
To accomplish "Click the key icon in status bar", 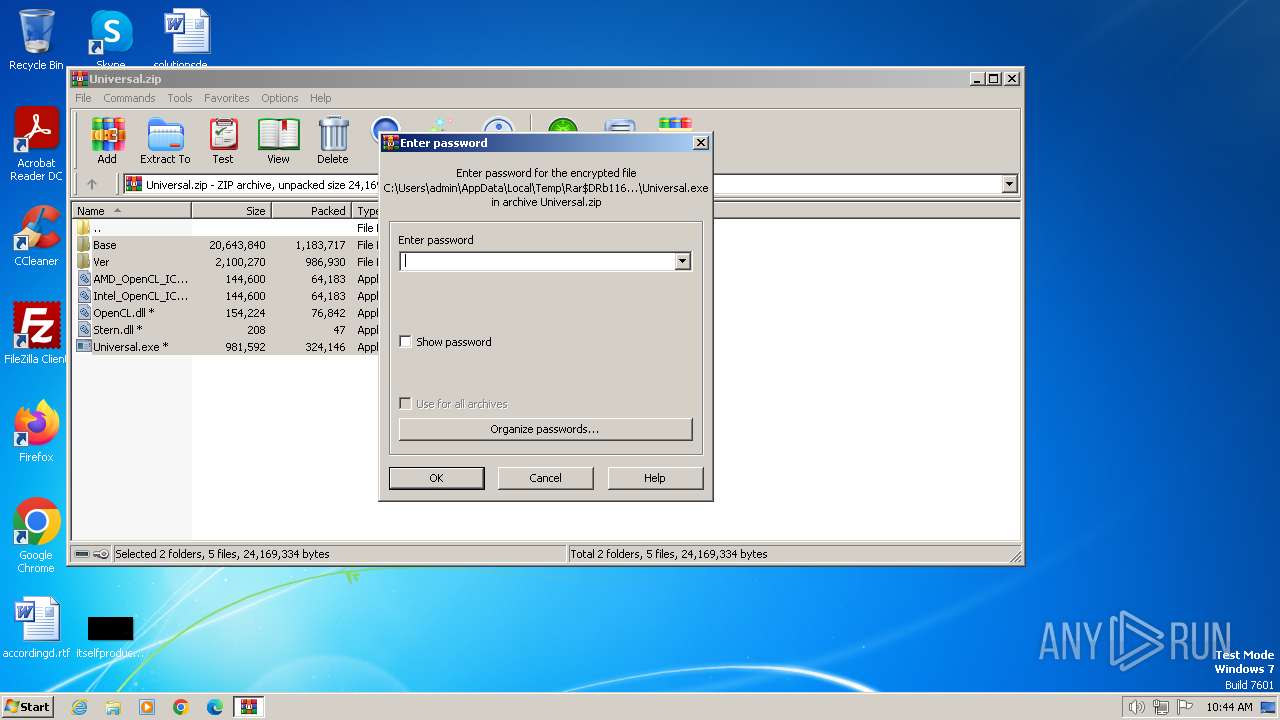I will tap(101, 554).
